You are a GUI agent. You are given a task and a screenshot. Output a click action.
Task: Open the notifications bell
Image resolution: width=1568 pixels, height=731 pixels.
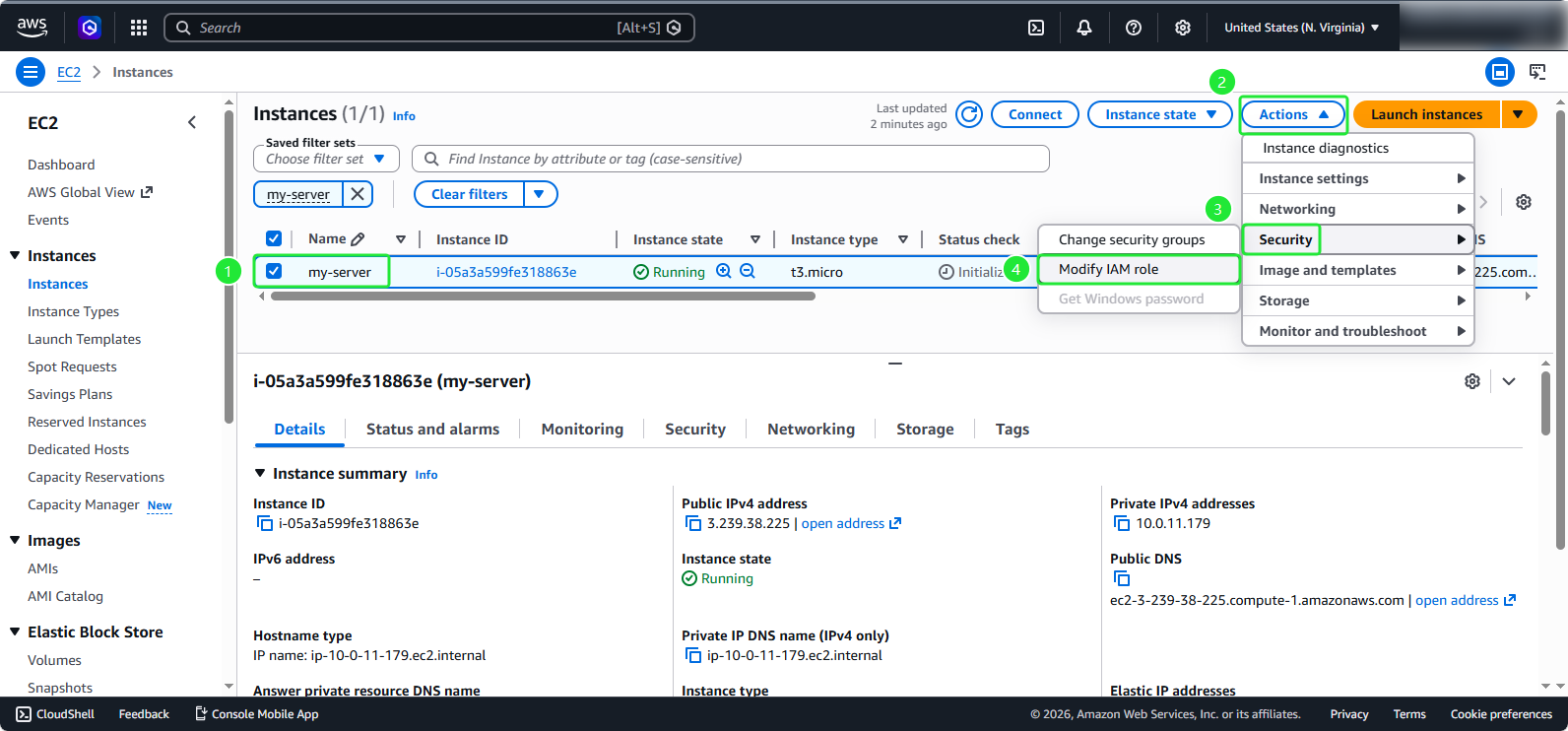click(x=1084, y=28)
